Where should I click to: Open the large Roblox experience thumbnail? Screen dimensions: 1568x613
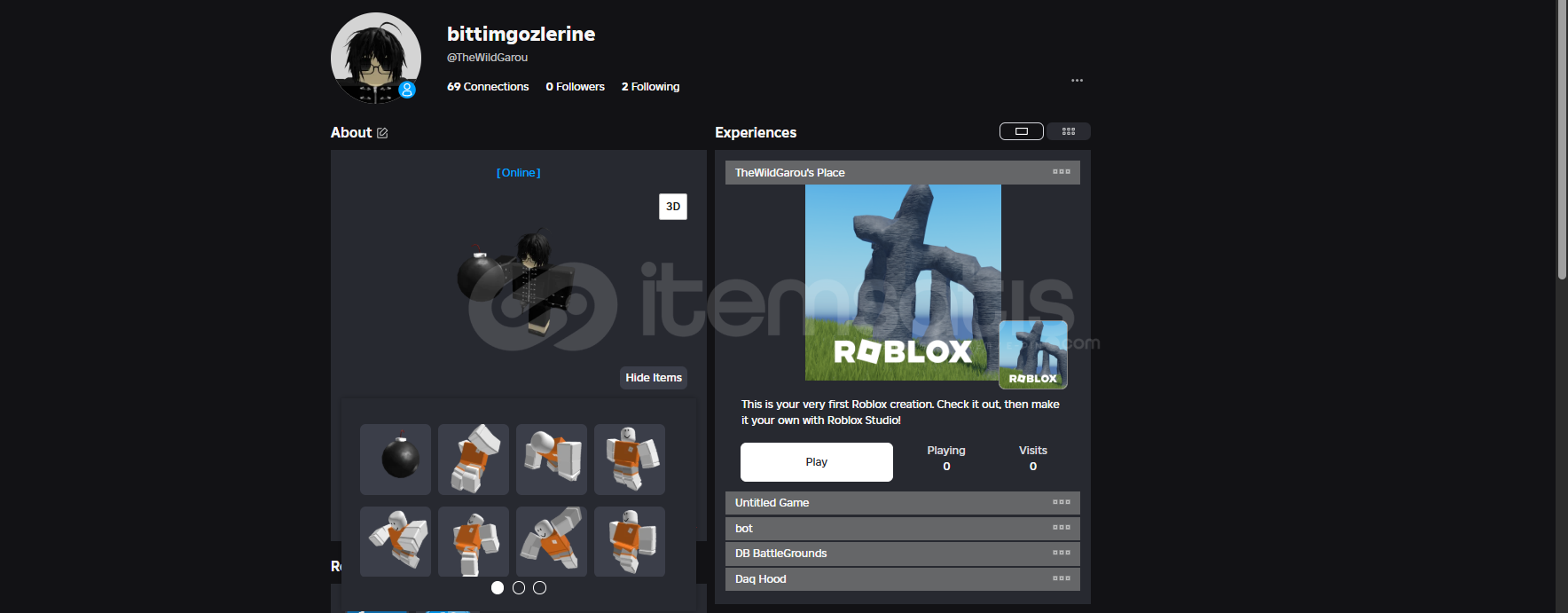pos(903,282)
